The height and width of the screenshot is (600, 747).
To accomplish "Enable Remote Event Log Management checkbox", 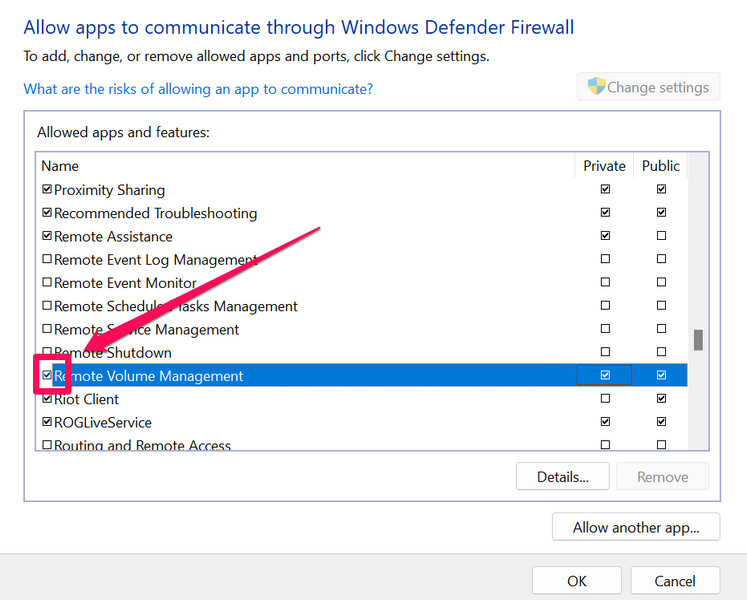I will tap(47, 260).
